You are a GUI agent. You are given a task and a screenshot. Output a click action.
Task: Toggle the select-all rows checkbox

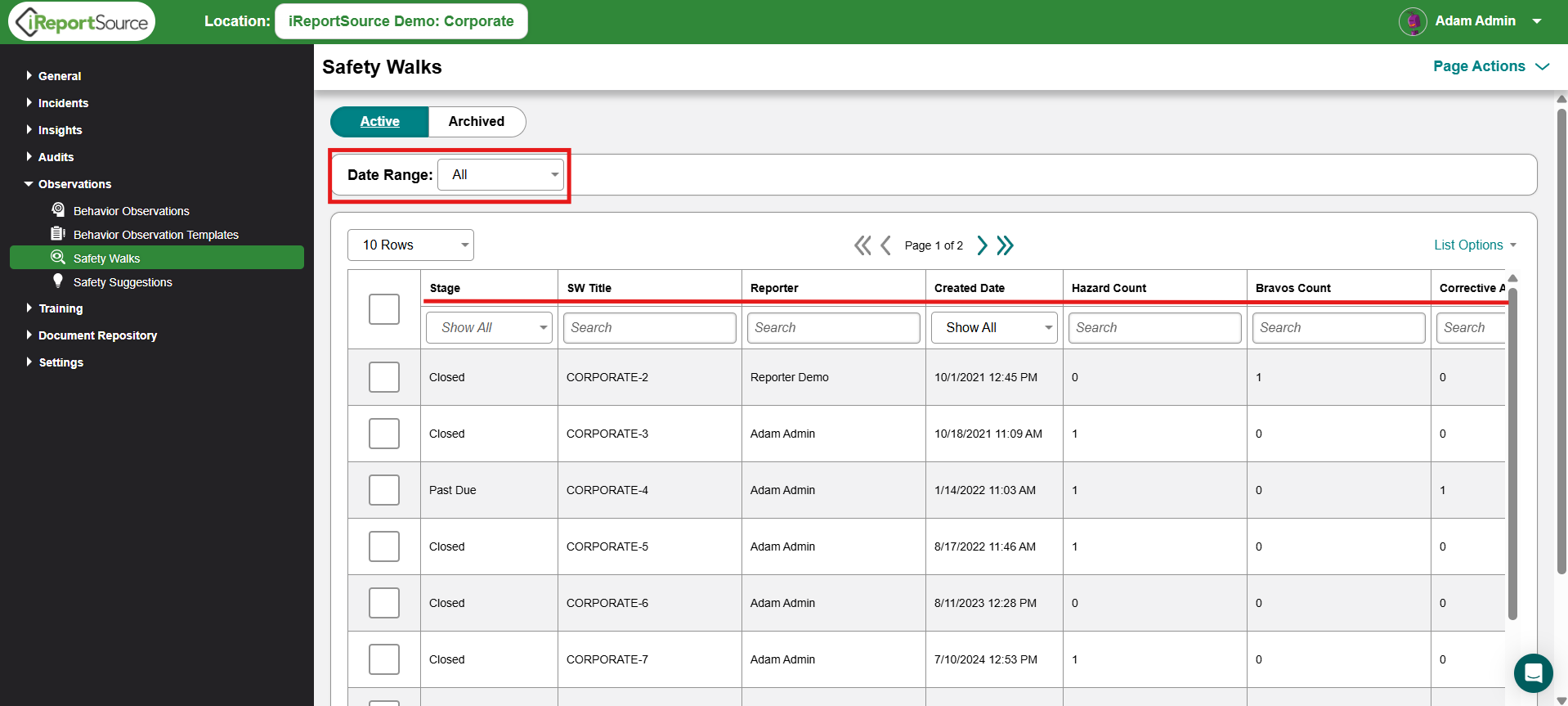384,309
